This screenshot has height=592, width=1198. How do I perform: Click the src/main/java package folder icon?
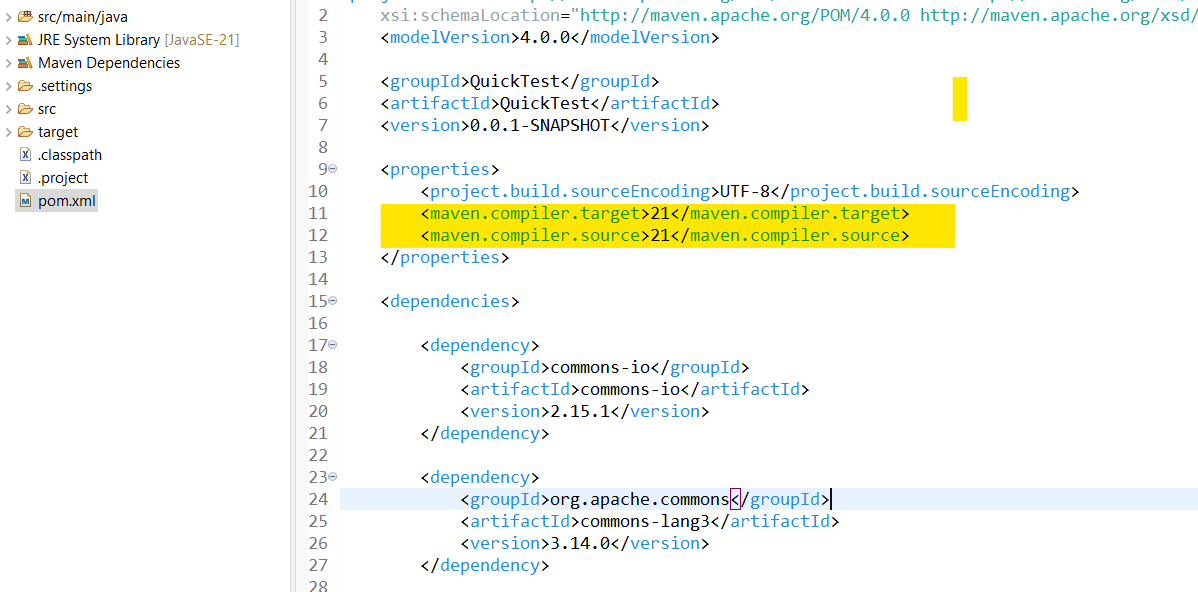point(25,17)
